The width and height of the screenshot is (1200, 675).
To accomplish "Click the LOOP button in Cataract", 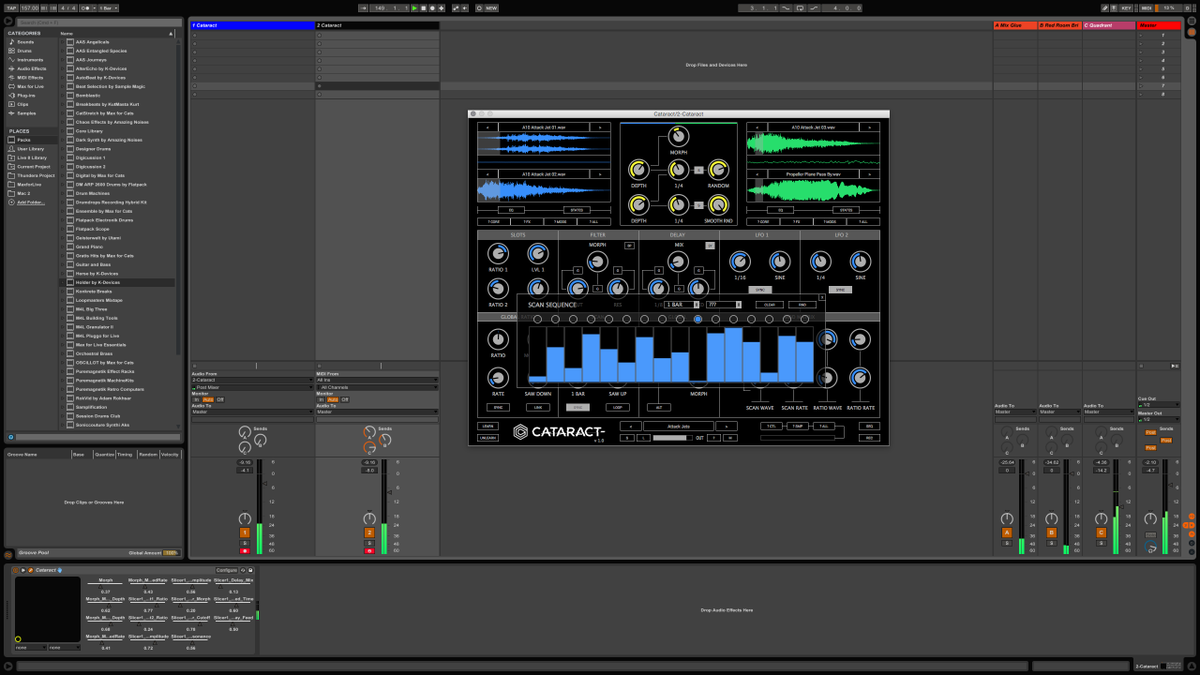I will (618, 407).
